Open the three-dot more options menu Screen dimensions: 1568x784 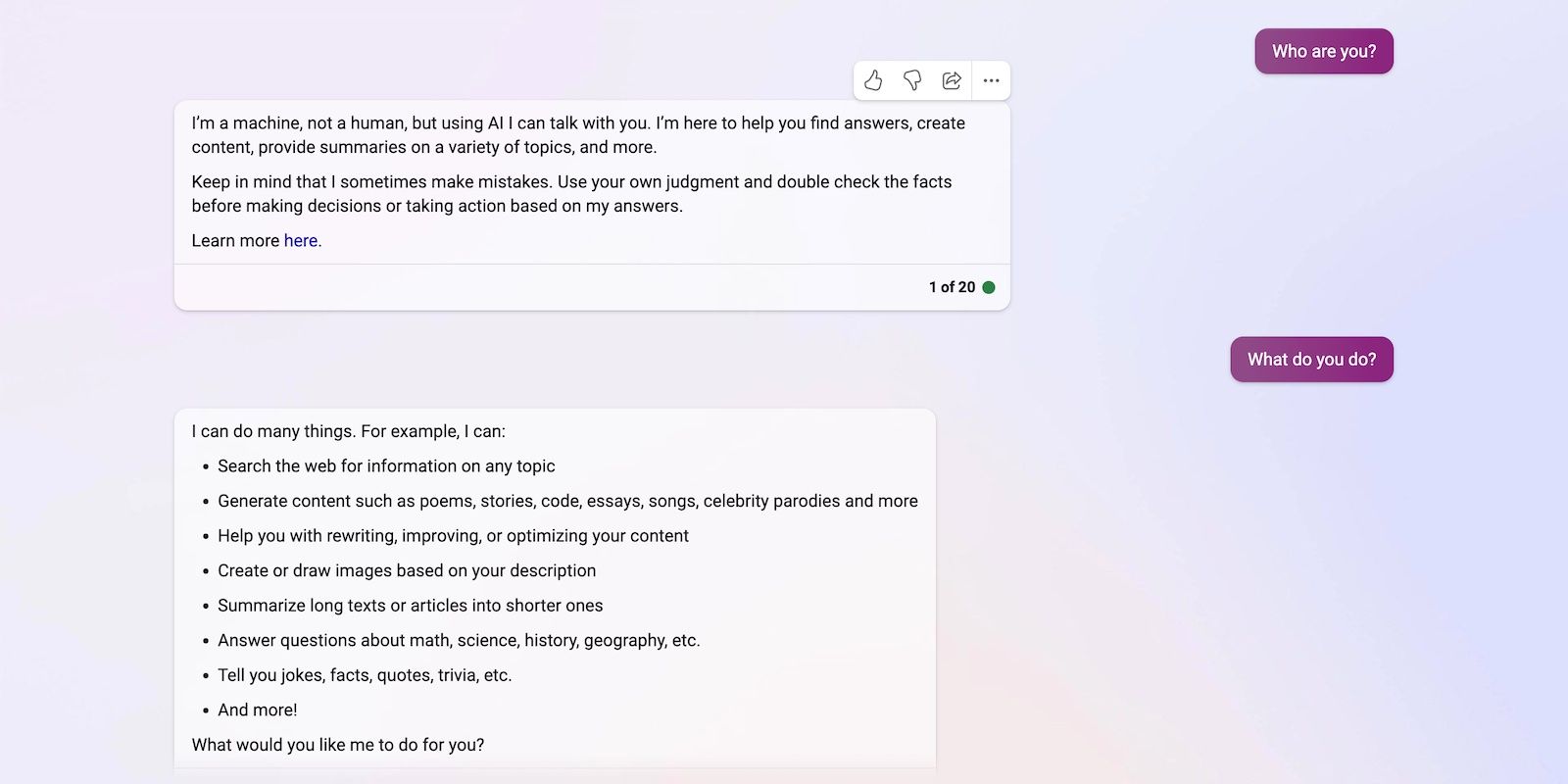click(991, 80)
